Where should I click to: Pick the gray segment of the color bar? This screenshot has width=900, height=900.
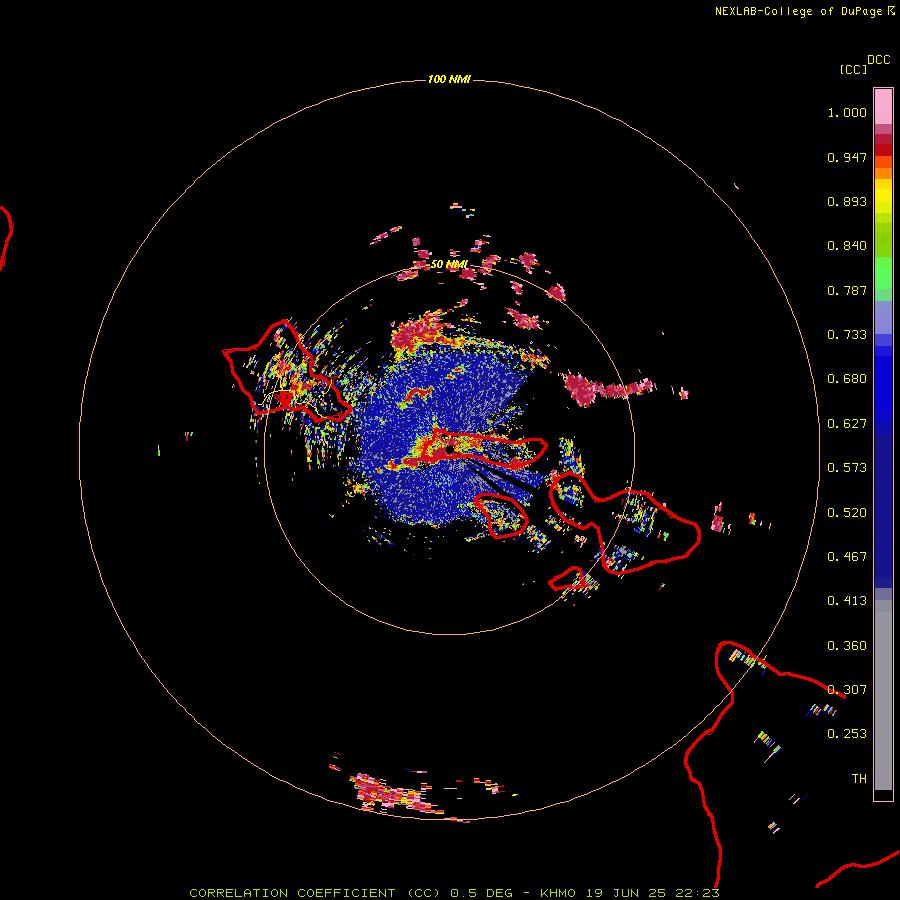[x=883, y=695]
